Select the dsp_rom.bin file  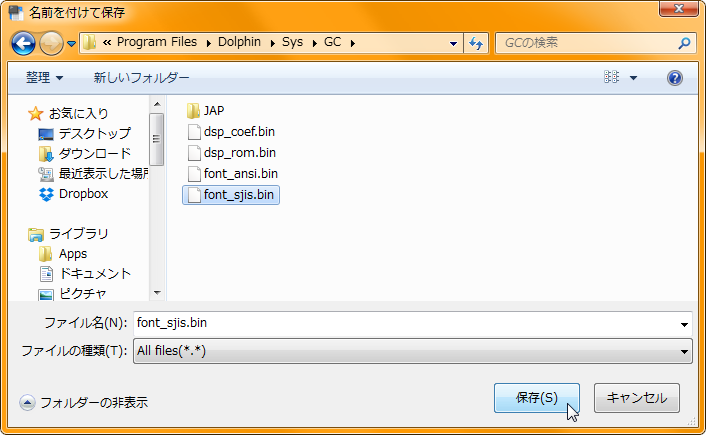(x=240, y=153)
